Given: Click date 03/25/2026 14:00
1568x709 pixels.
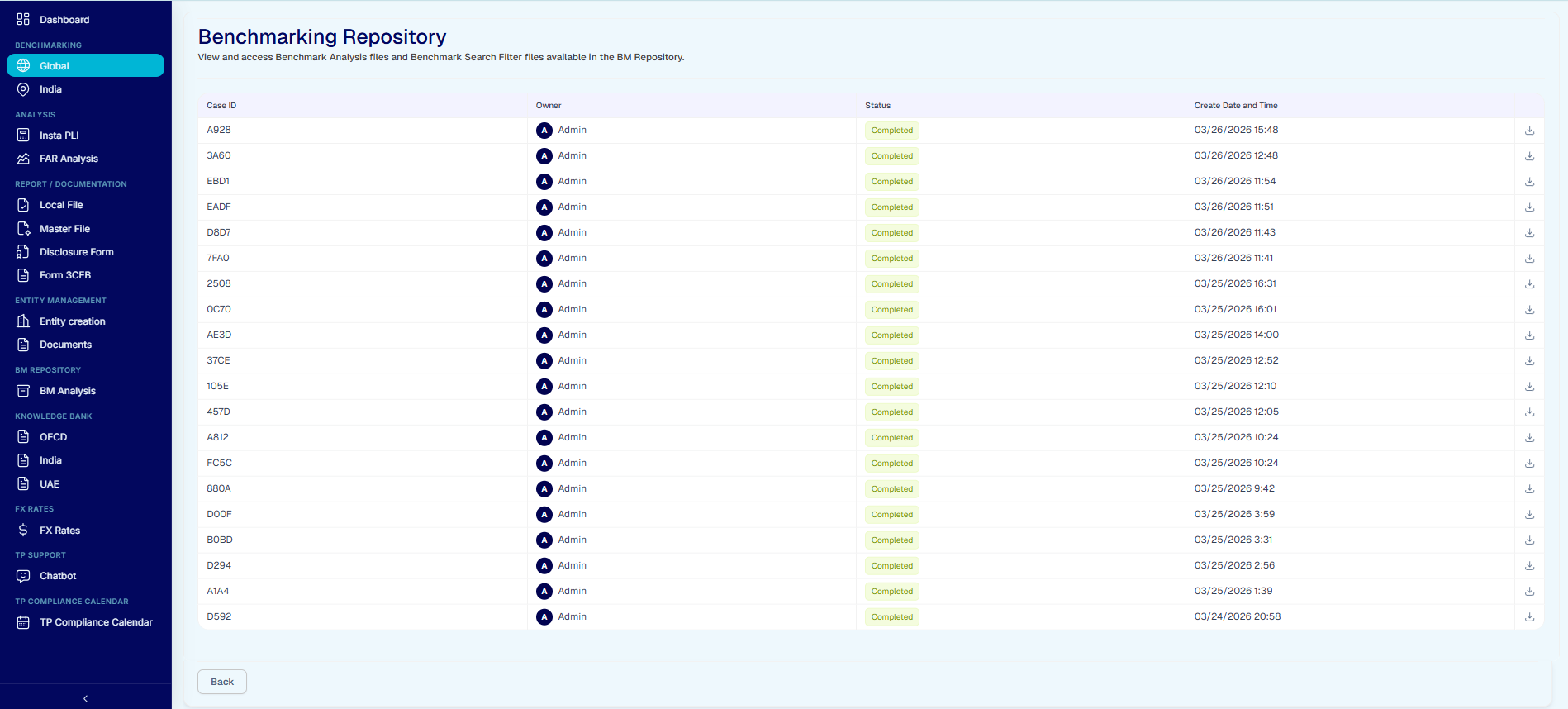Looking at the screenshot, I should (x=1236, y=335).
